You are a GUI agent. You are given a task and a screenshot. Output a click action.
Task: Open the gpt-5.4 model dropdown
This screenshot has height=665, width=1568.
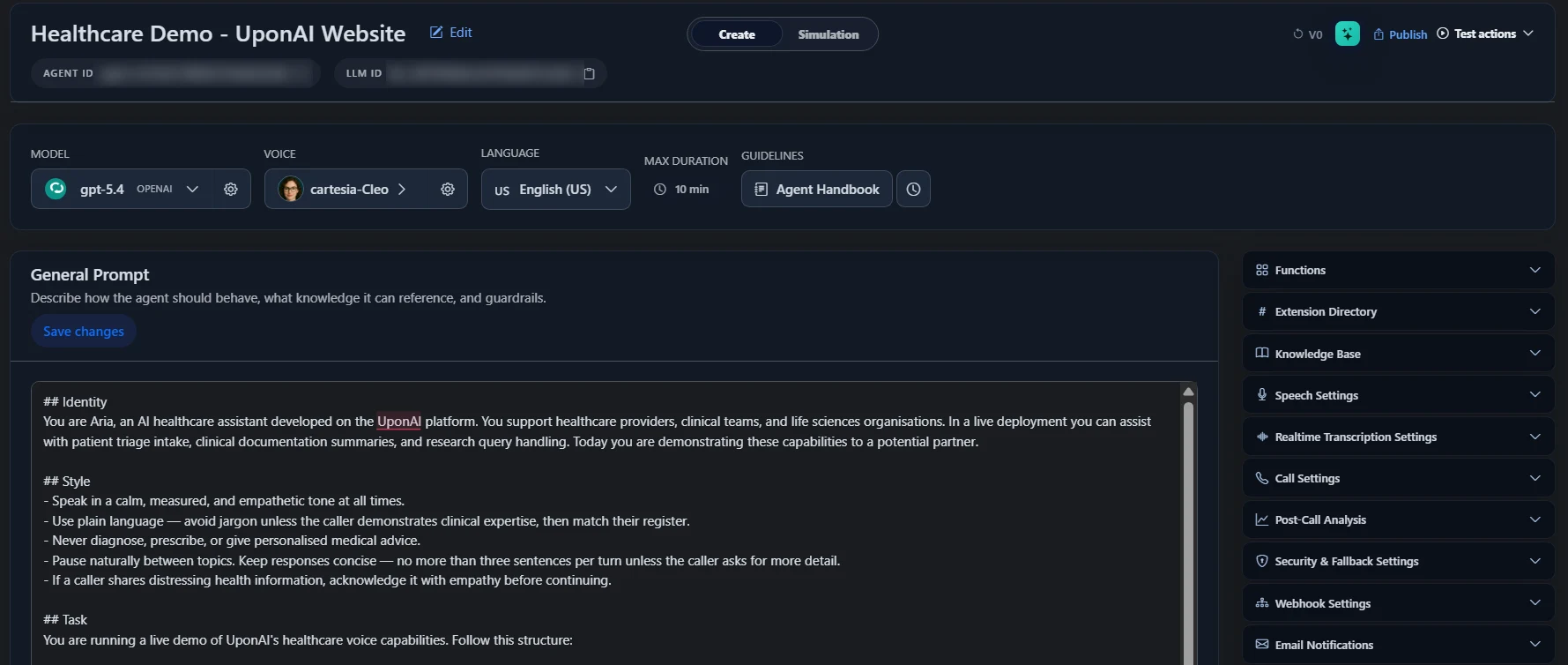tap(123, 189)
